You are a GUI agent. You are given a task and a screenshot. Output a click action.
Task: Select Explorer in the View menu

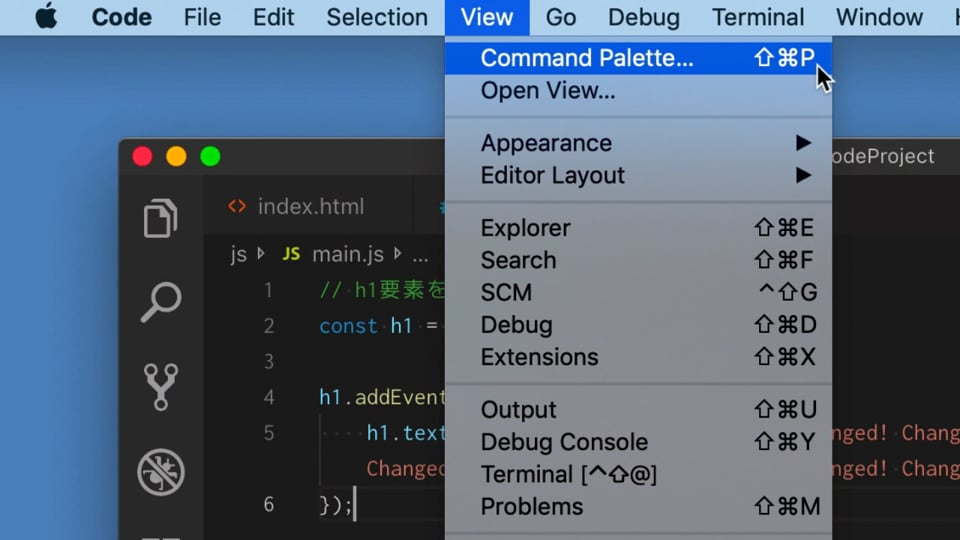point(638,228)
